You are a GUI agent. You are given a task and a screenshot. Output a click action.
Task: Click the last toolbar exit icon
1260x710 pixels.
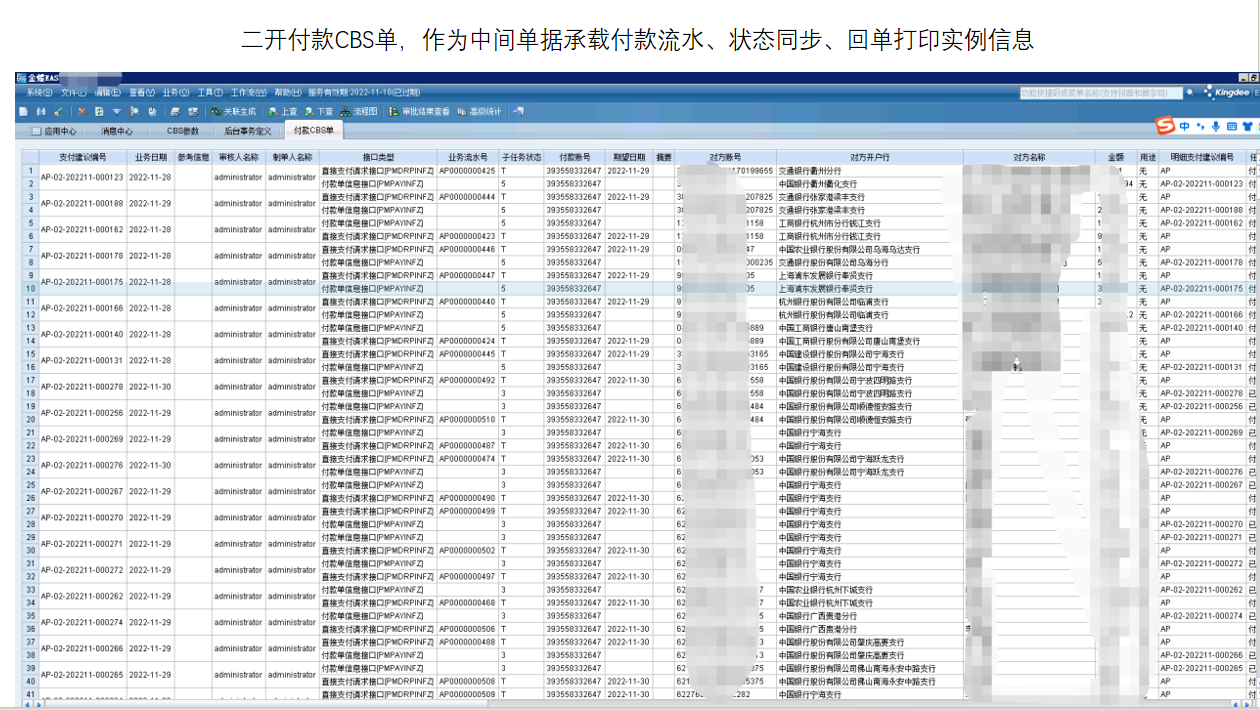pos(518,111)
